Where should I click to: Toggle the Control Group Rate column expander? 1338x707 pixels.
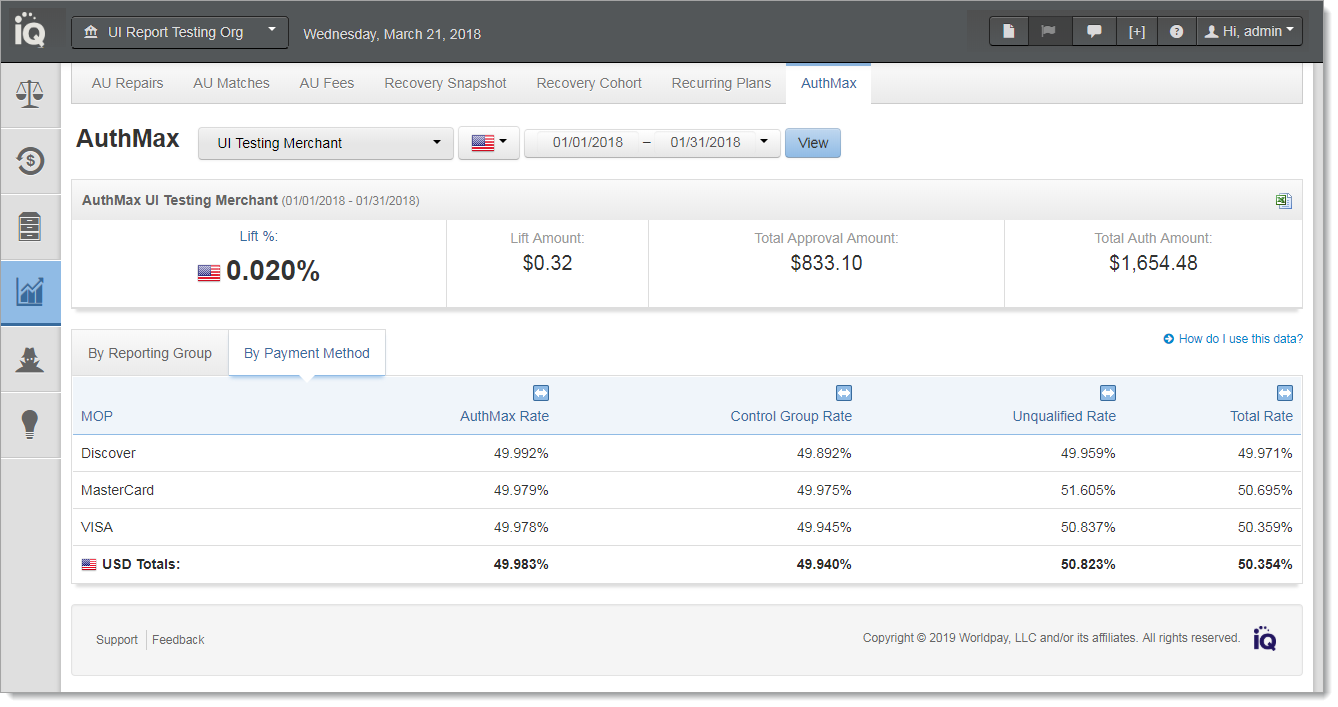pos(844,393)
